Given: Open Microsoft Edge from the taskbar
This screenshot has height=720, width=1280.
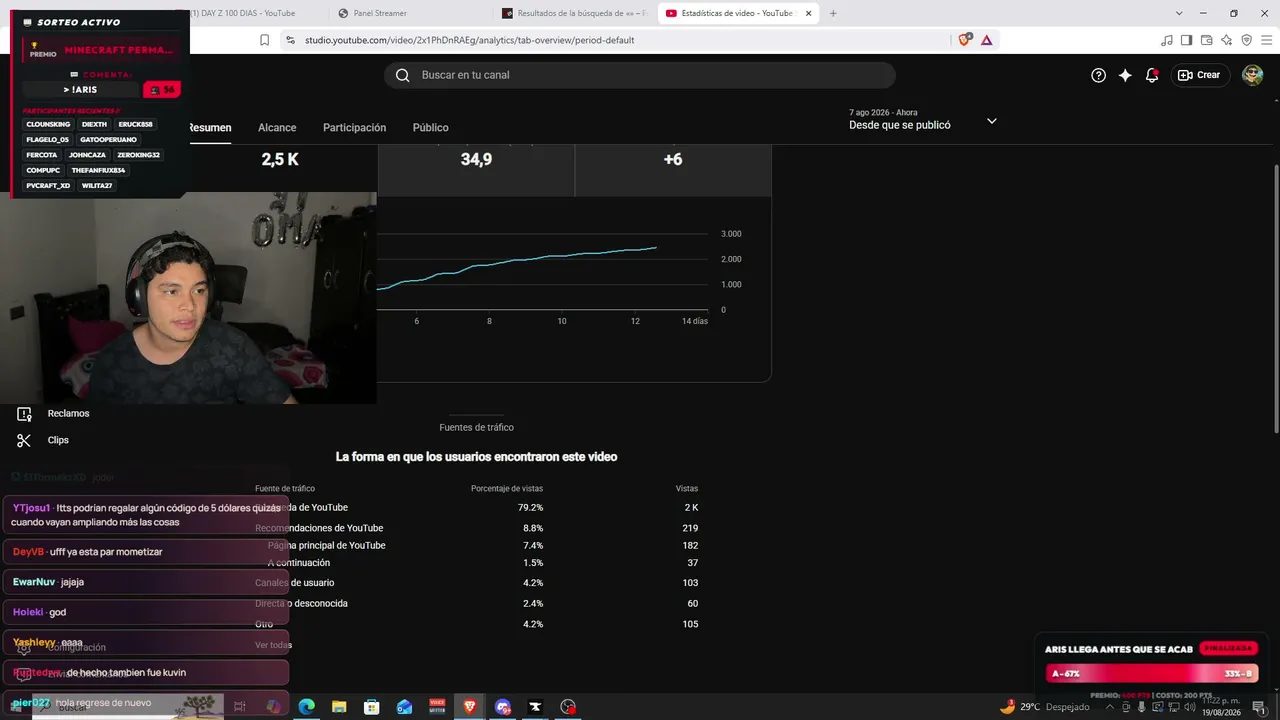Looking at the screenshot, I should pos(306,707).
